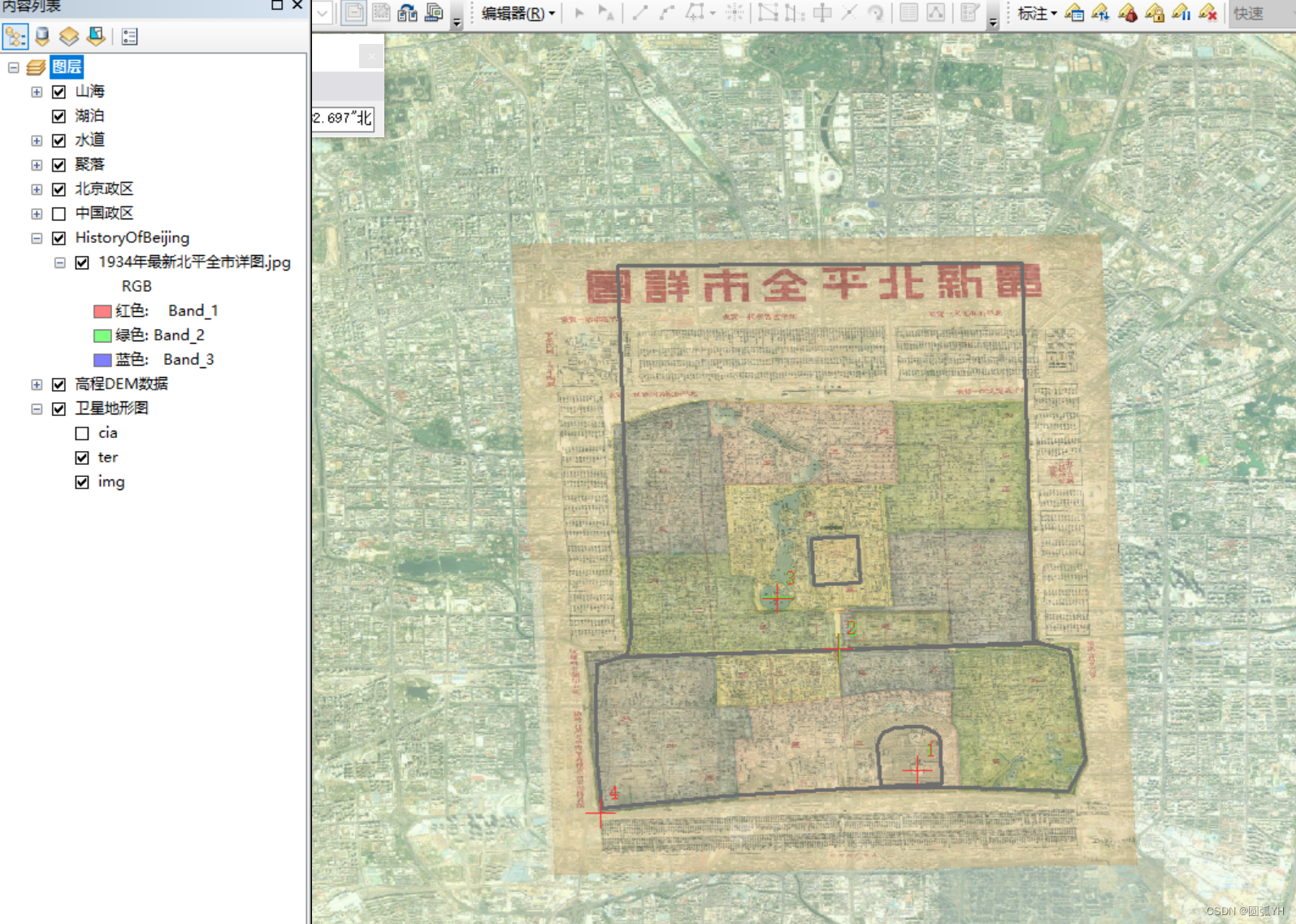Choose the Rotate tool
The width and height of the screenshot is (1296, 924).
click(x=876, y=13)
